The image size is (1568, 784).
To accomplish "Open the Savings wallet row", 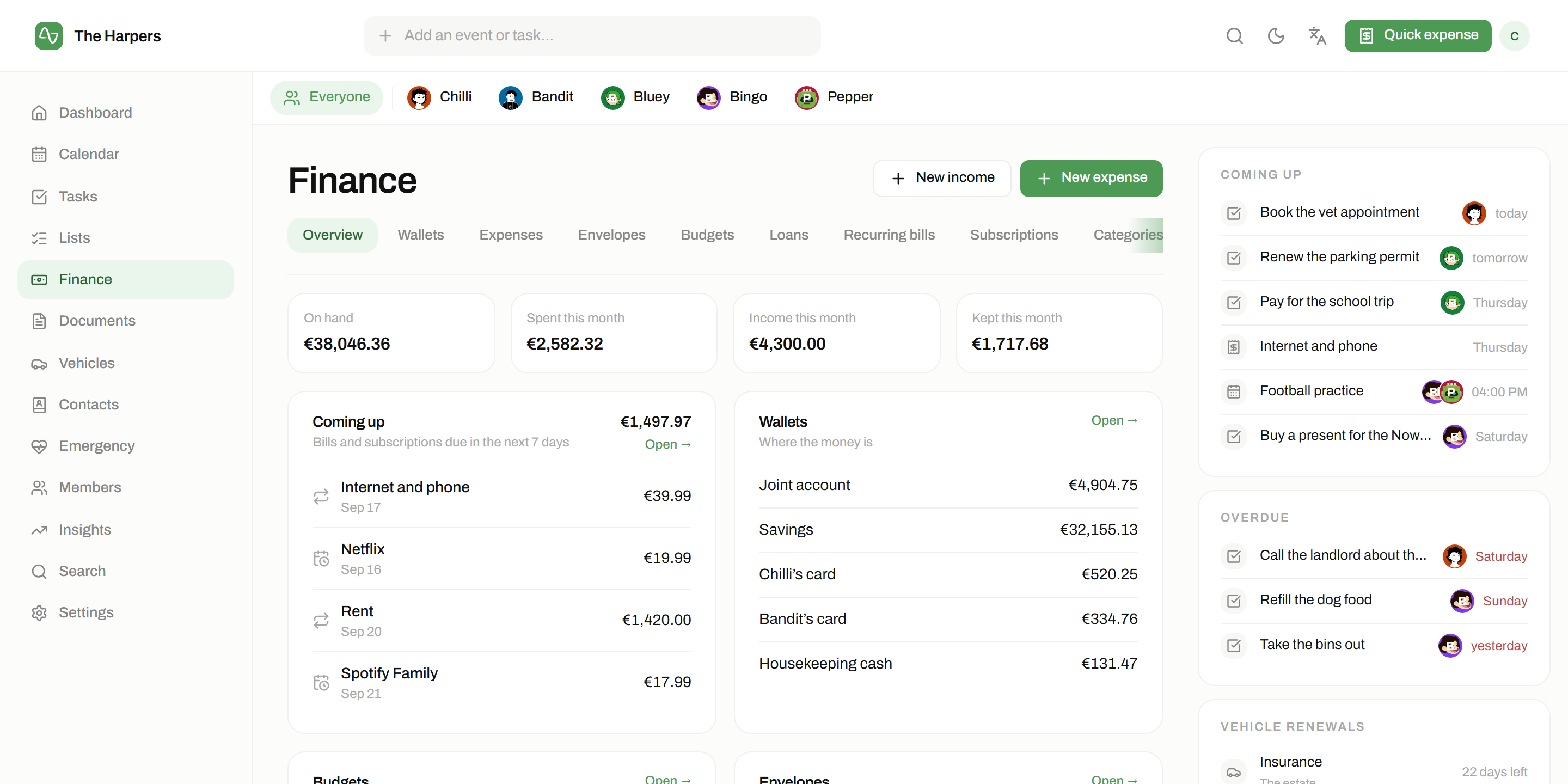I will (x=948, y=530).
